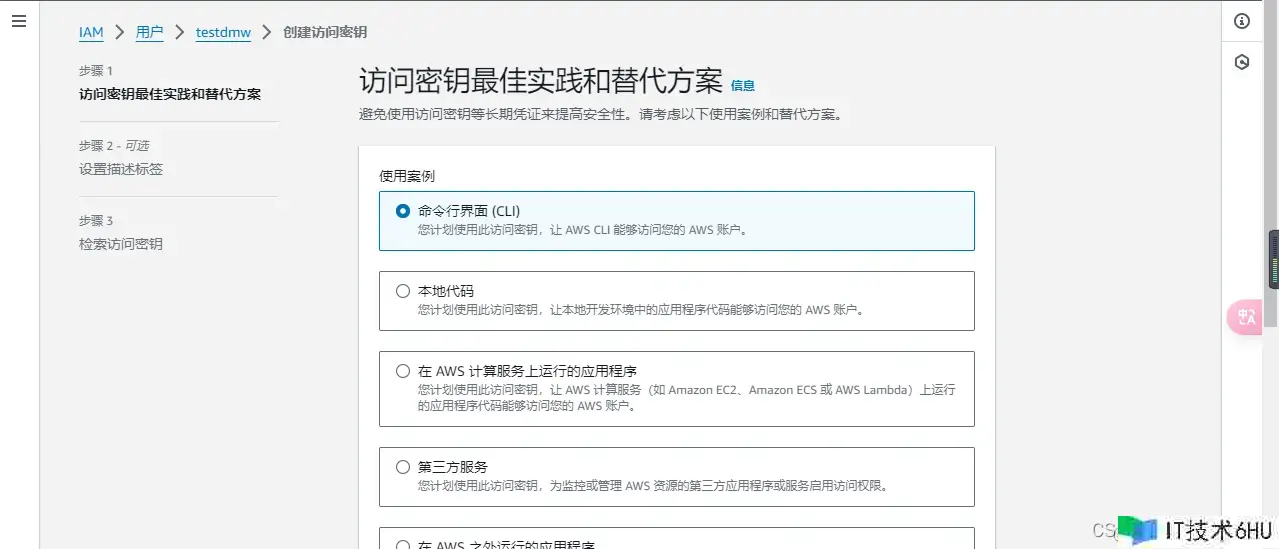1279x549 pixels.
Task: Click the pink translate floating icon
Action: pos(1245,317)
